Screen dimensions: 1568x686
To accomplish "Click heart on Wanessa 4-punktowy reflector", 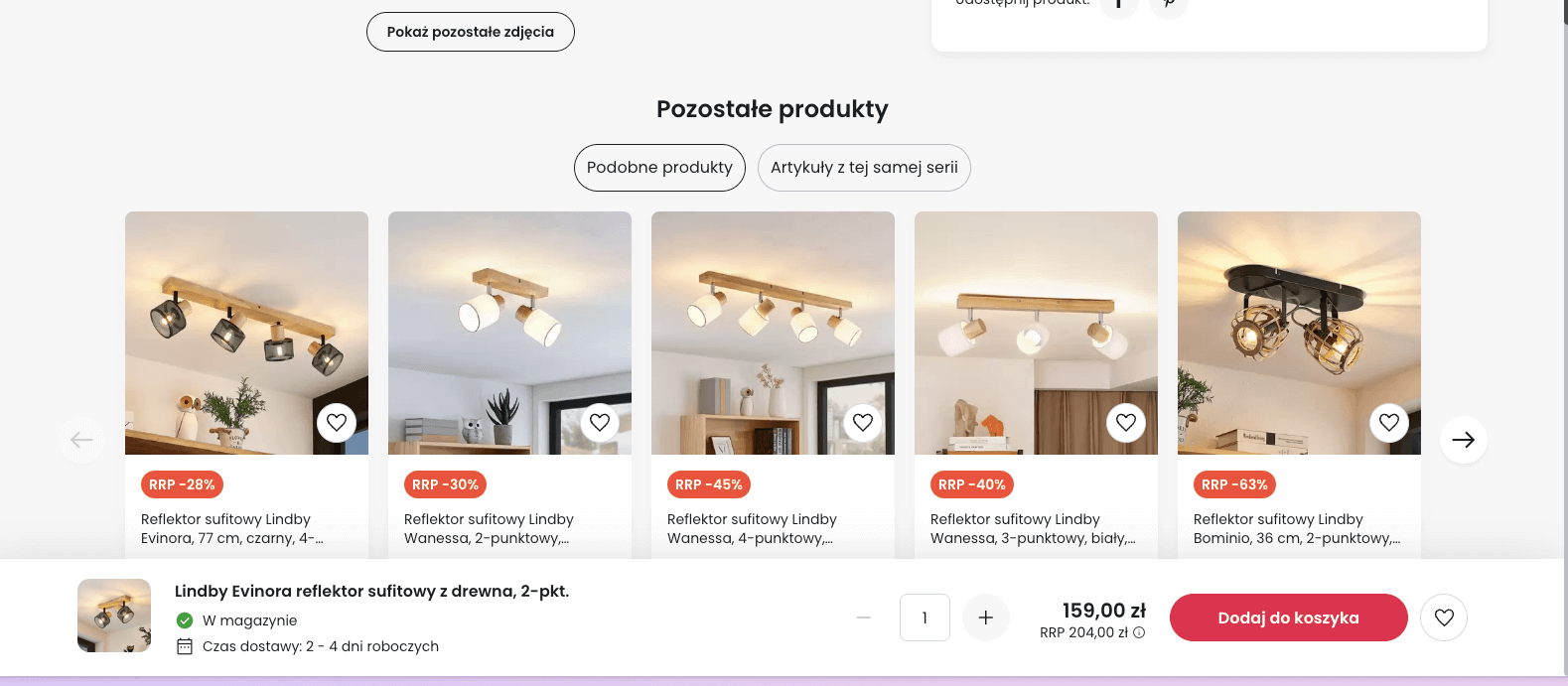I will (863, 423).
